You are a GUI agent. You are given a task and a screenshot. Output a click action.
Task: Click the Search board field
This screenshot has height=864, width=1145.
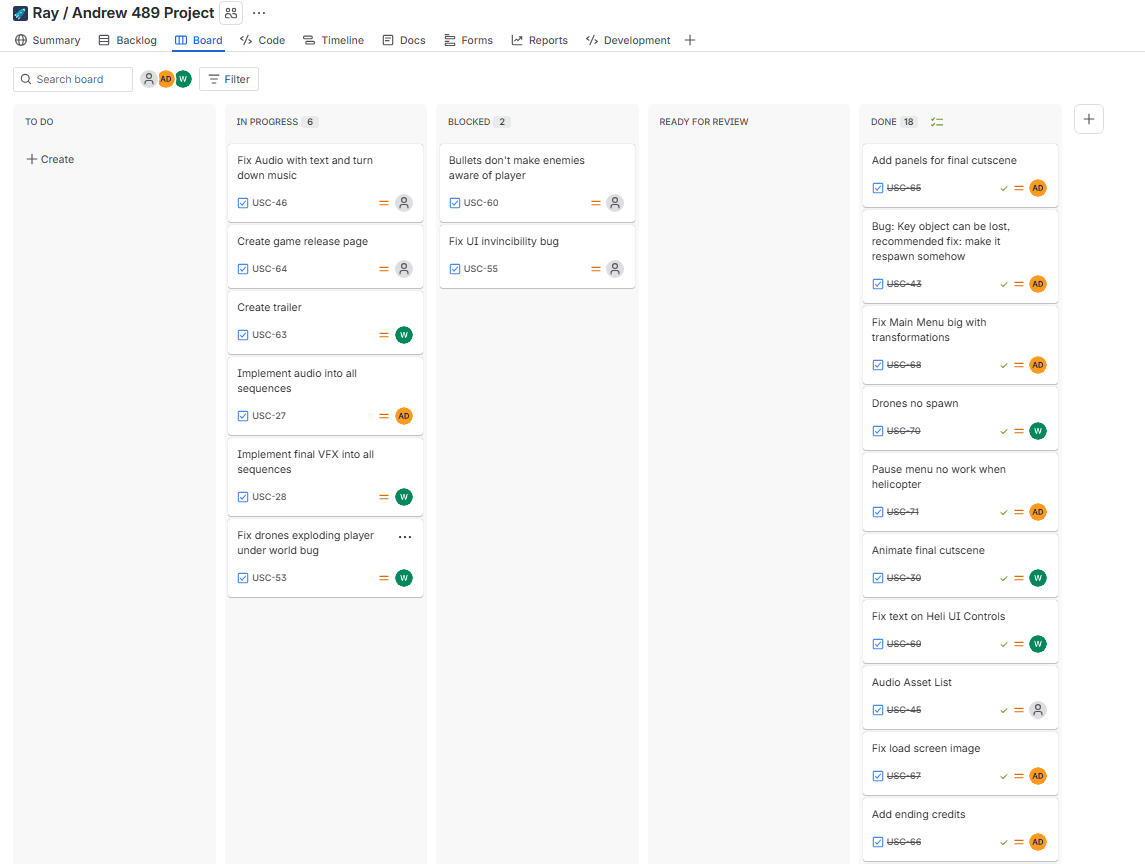pyautogui.click(x=73, y=79)
